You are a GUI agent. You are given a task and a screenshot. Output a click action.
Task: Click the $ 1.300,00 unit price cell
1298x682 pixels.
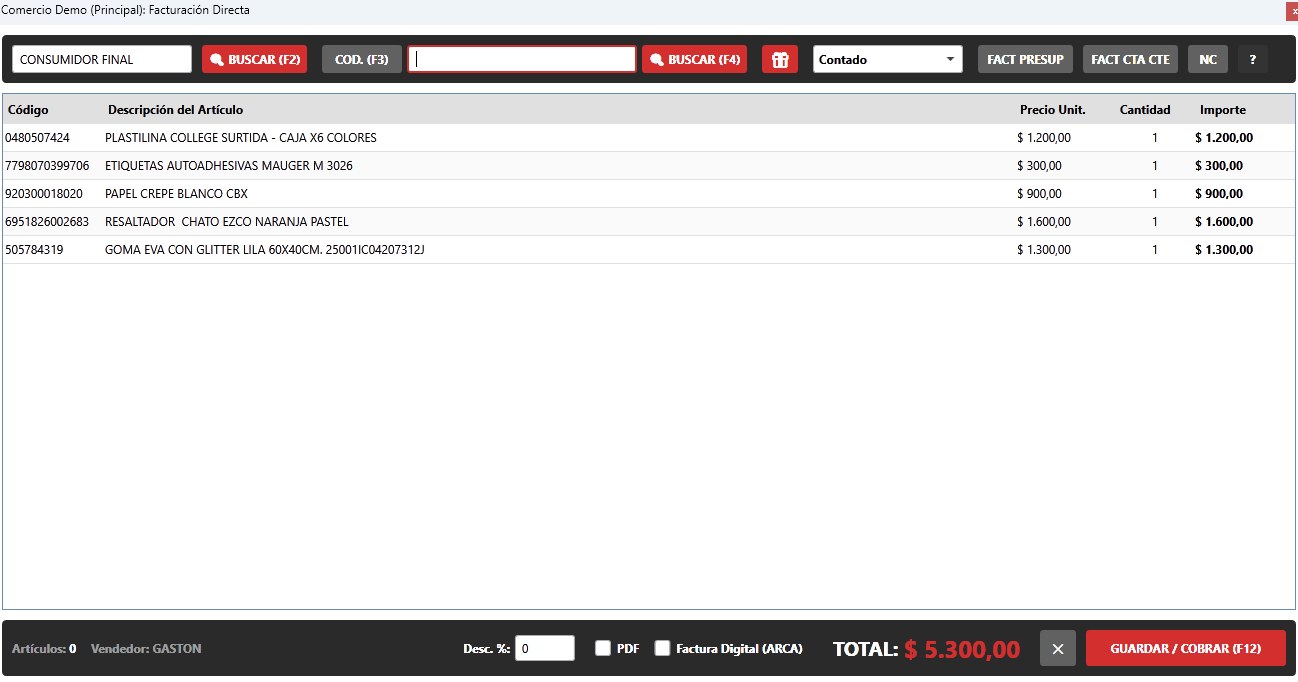click(x=1044, y=250)
